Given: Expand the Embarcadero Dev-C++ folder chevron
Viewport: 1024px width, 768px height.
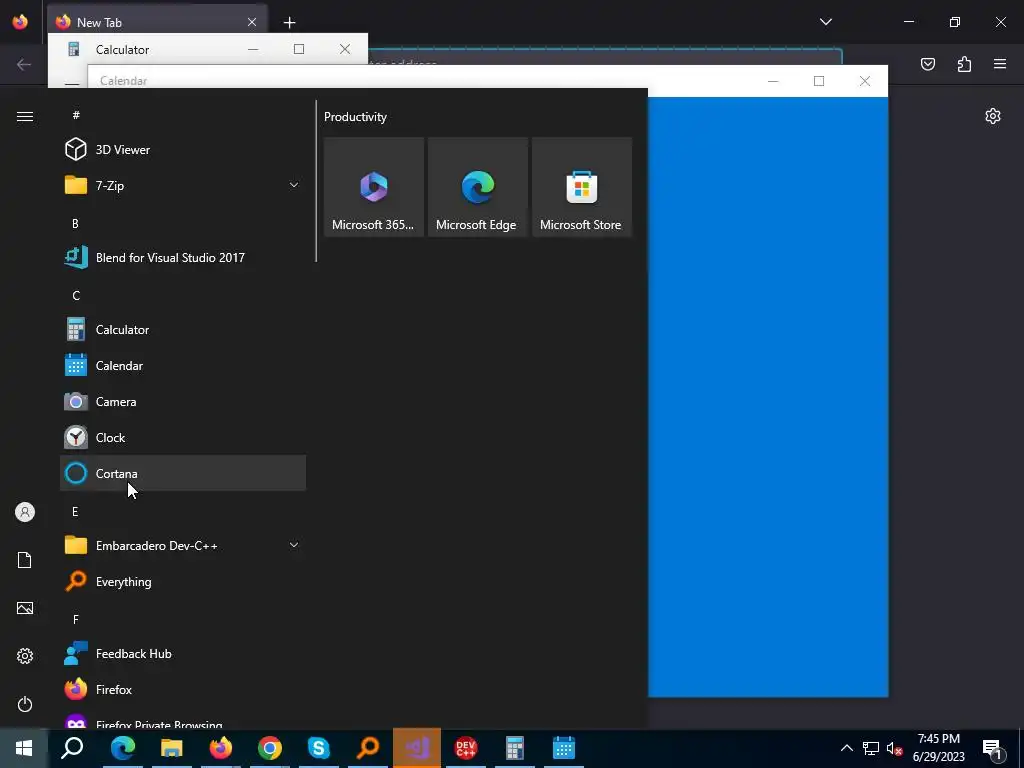Looking at the screenshot, I should tap(294, 545).
